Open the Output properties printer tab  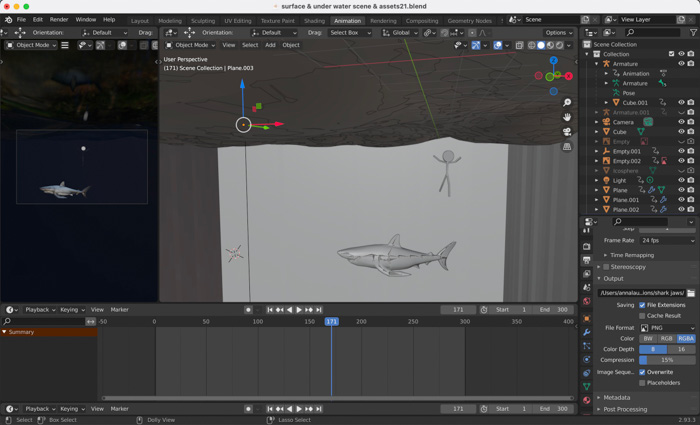587,260
